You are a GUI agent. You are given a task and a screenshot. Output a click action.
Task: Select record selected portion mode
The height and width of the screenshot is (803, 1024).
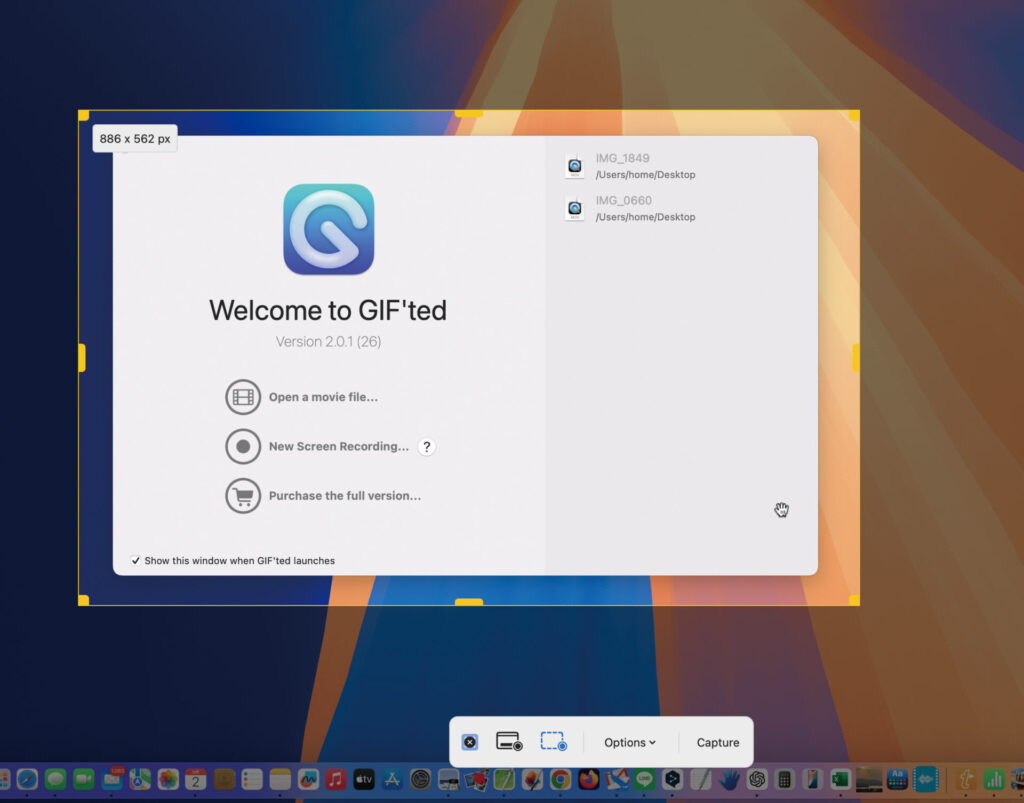point(553,742)
